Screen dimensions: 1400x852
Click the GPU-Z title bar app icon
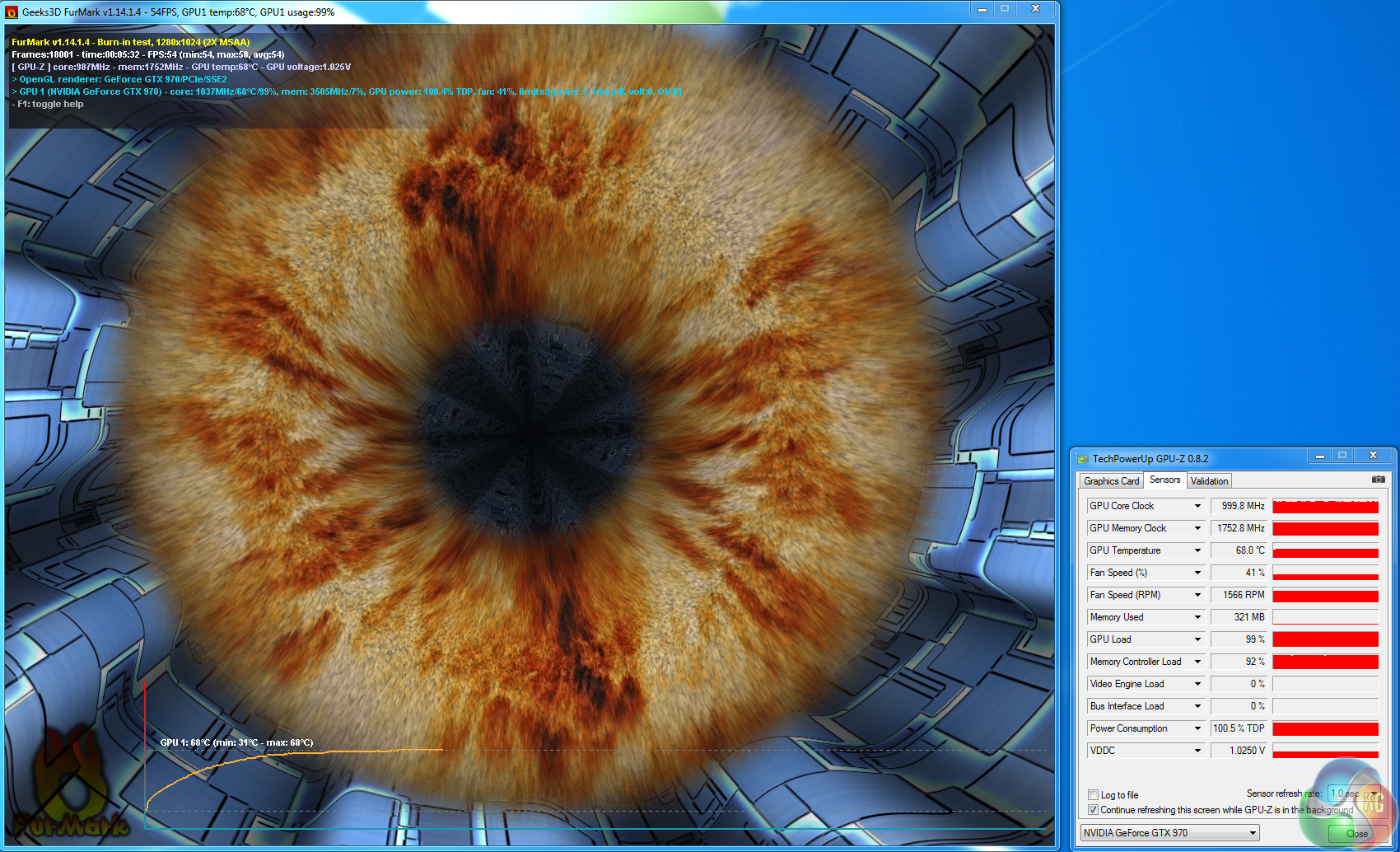click(x=1083, y=459)
